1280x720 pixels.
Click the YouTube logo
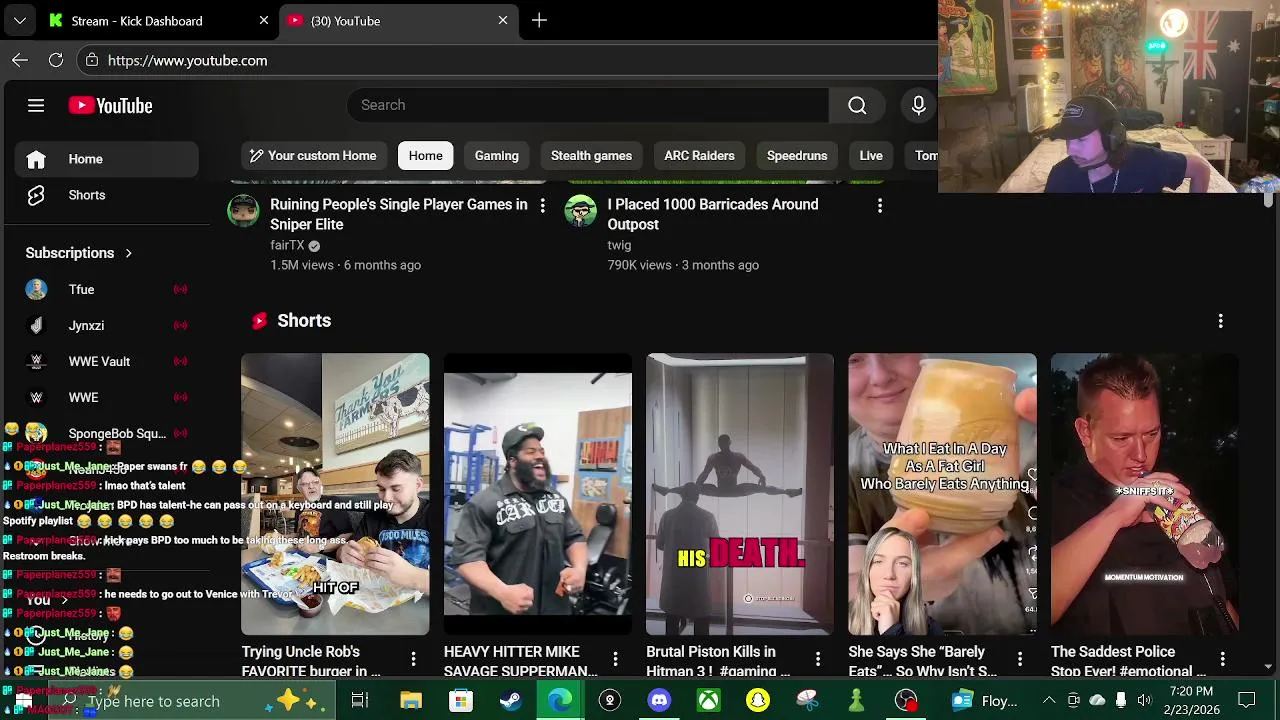110,105
